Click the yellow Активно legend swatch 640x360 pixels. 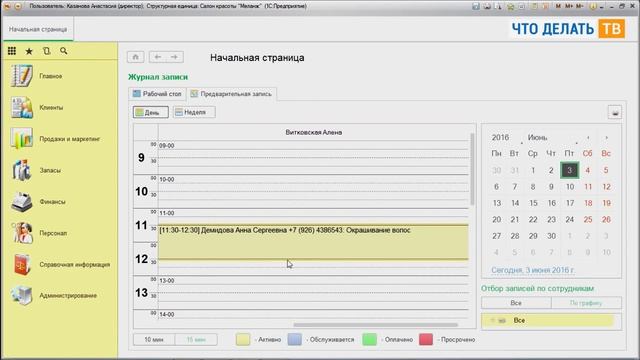pyautogui.click(x=243, y=340)
